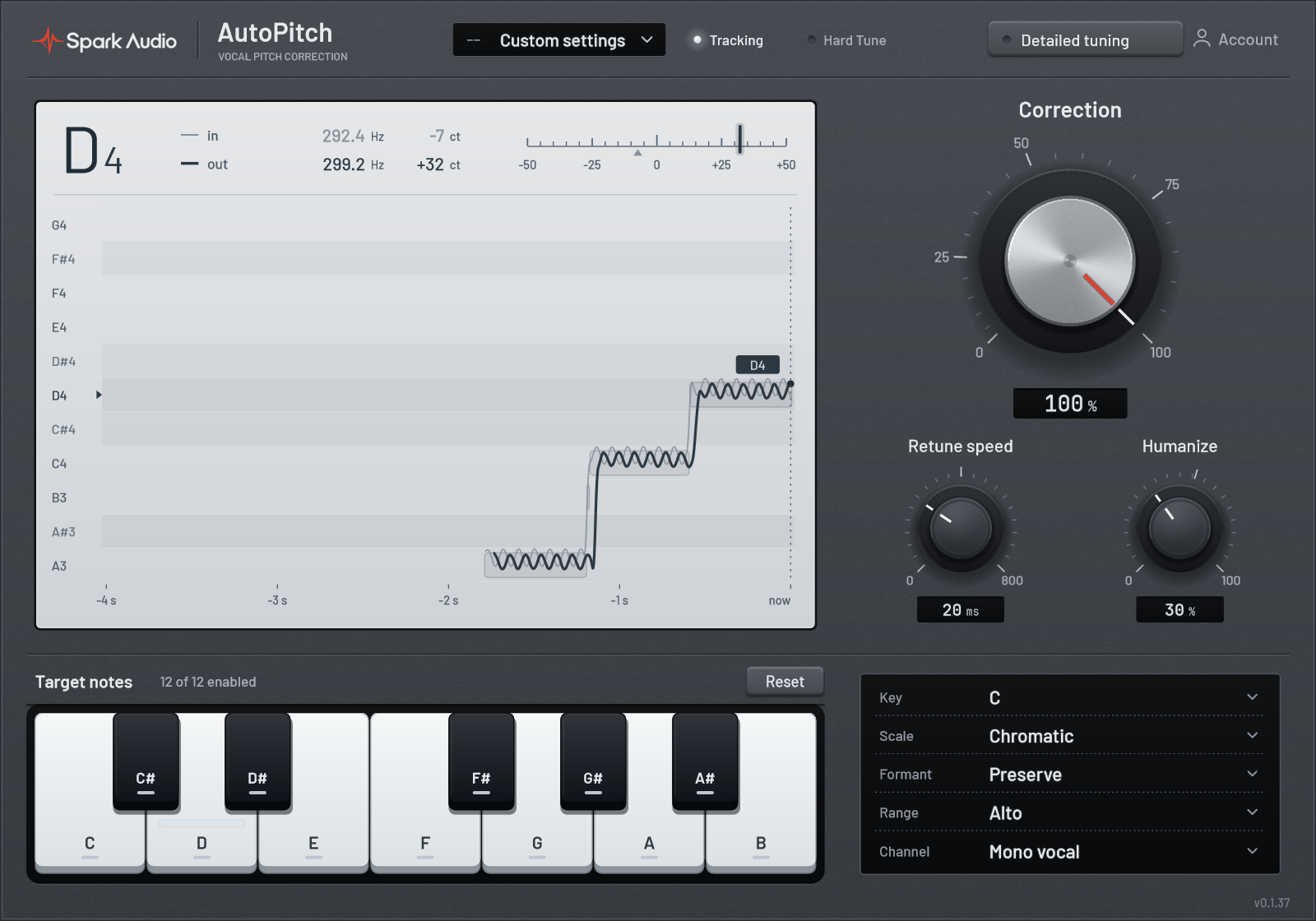Click the D4 row pointer triangle
The height and width of the screenshot is (921, 1316).
99,395
